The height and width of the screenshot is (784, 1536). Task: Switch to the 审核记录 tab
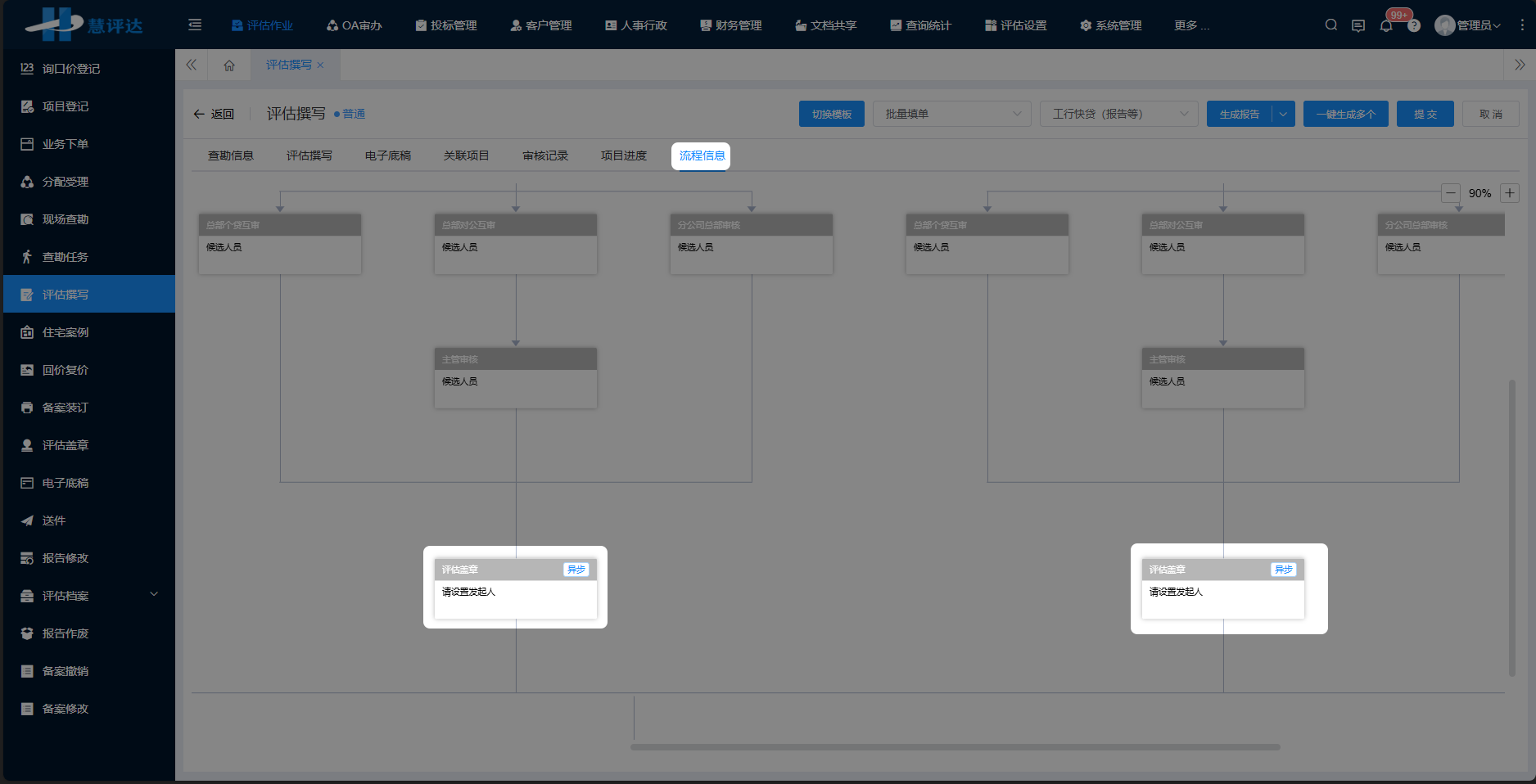[x=545, y=155]
